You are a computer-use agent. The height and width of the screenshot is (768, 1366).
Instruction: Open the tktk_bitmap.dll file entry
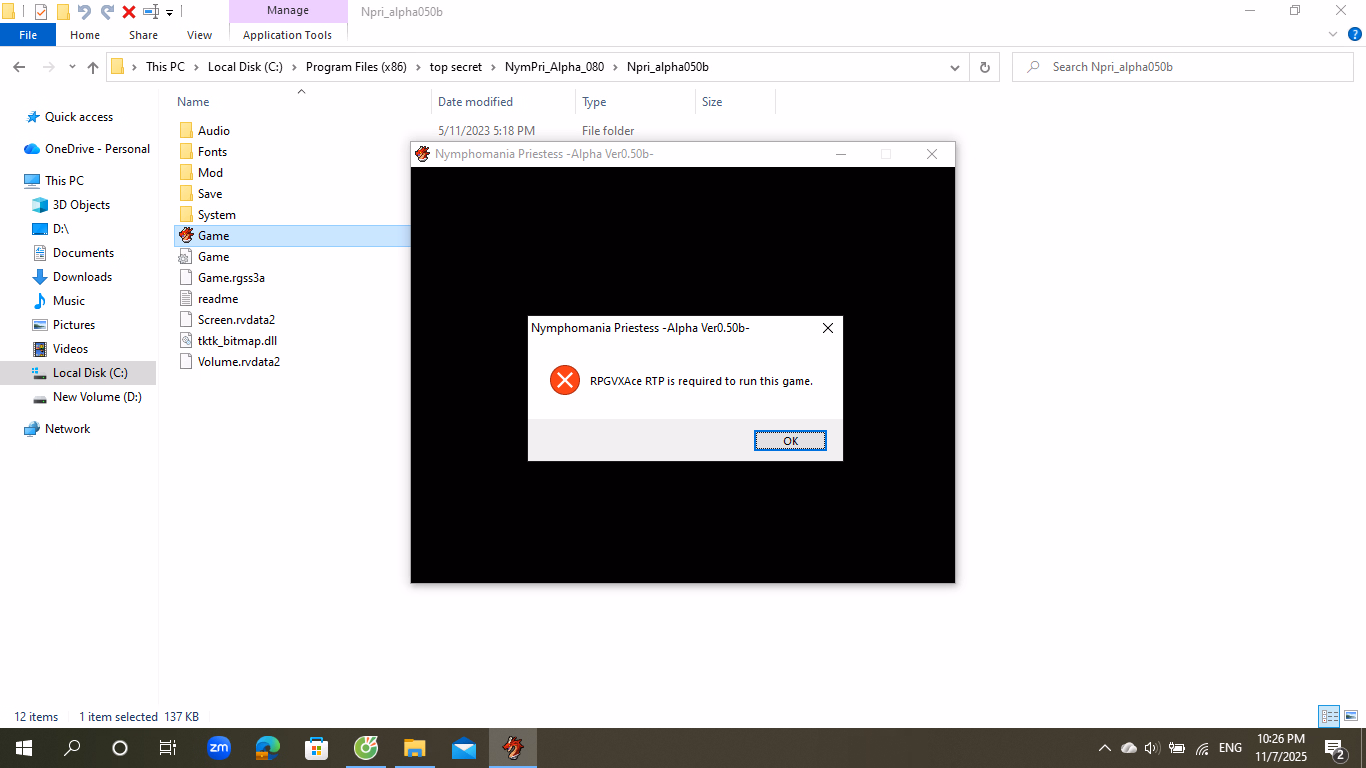coord(237,341)
